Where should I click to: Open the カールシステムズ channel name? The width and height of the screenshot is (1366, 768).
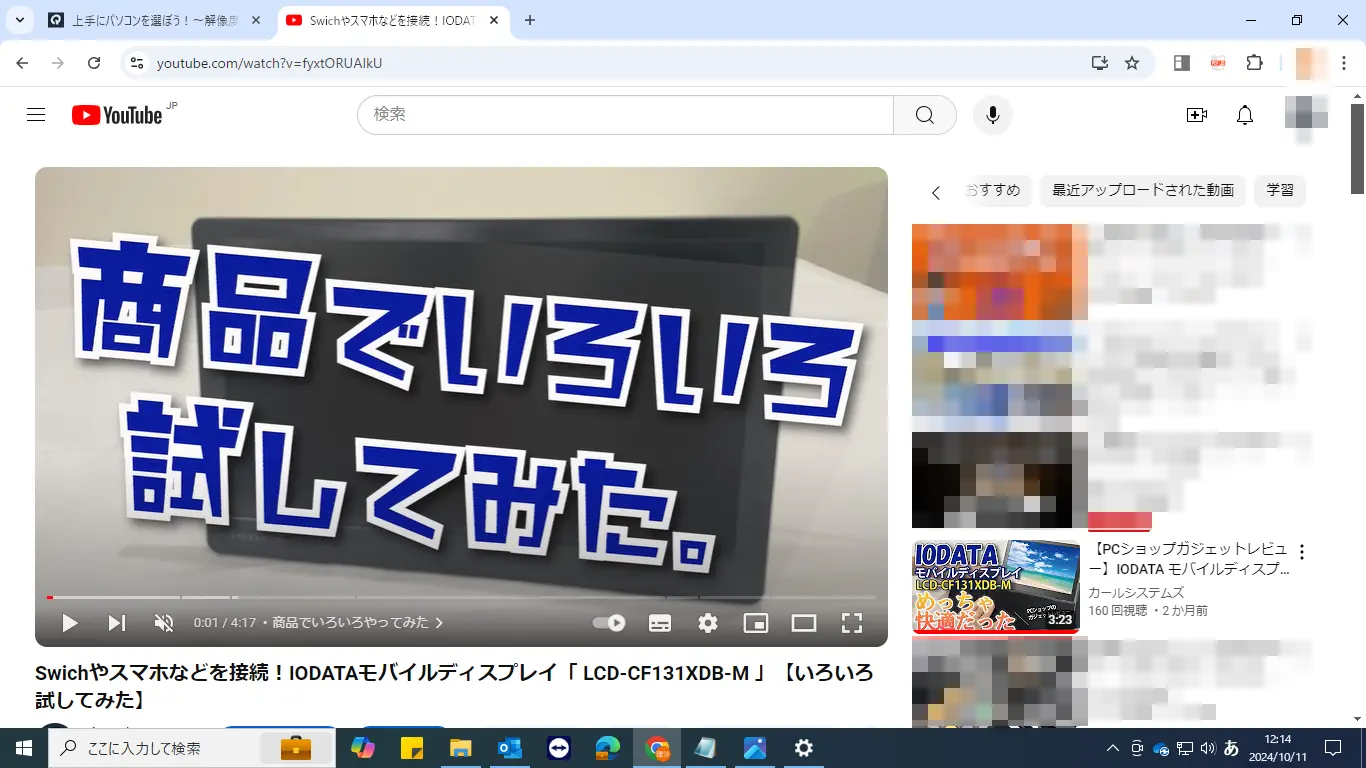[x=1135, y=592]
